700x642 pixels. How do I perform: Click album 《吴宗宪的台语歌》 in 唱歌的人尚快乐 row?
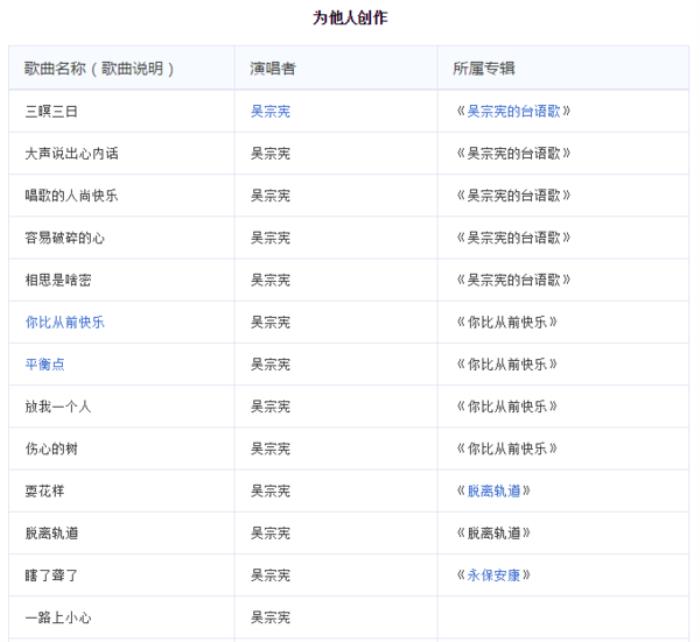click(513, 196)
